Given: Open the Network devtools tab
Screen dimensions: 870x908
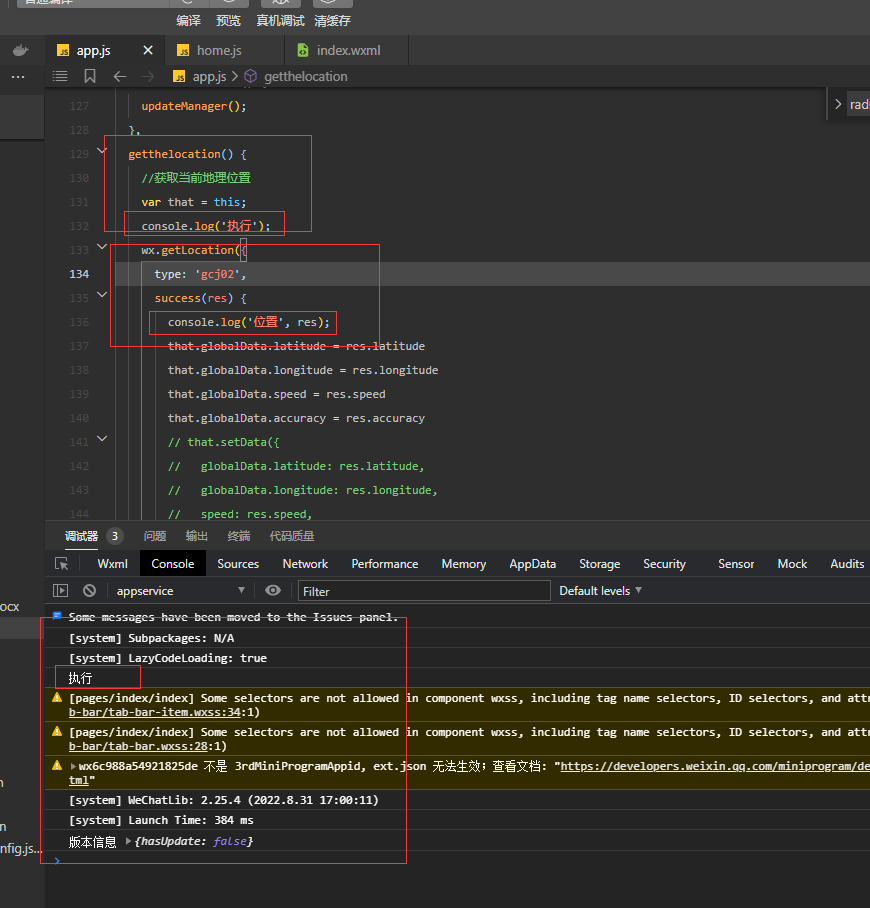Looking at the screenshot, I should [x=305, y=564].
